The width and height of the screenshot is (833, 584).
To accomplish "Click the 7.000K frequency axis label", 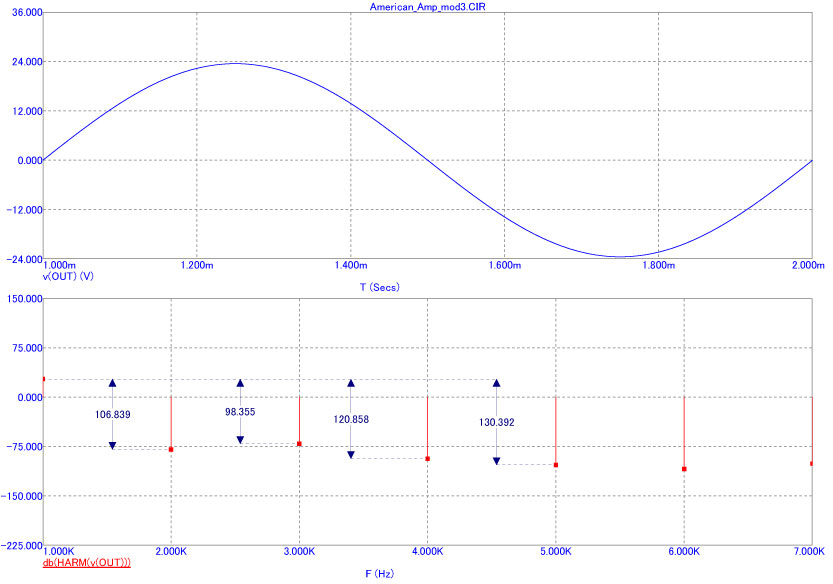I will [809, 552].
